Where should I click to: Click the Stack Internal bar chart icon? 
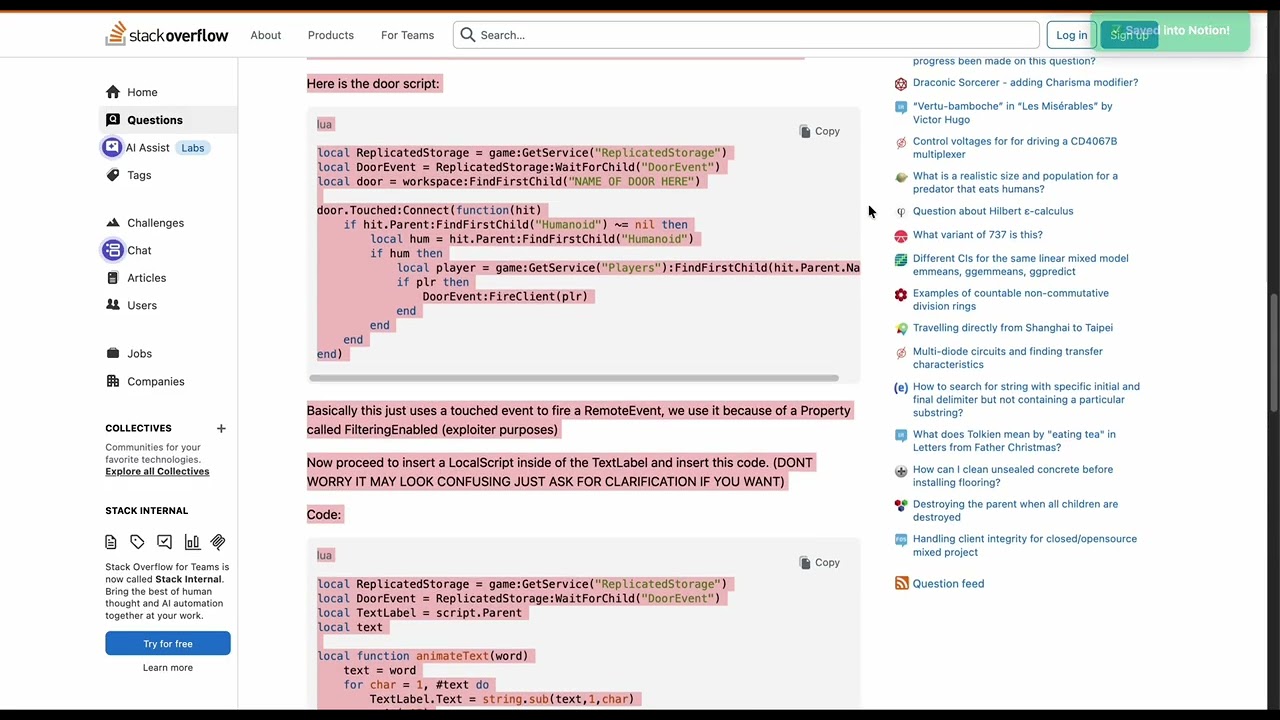coord(191,542)
